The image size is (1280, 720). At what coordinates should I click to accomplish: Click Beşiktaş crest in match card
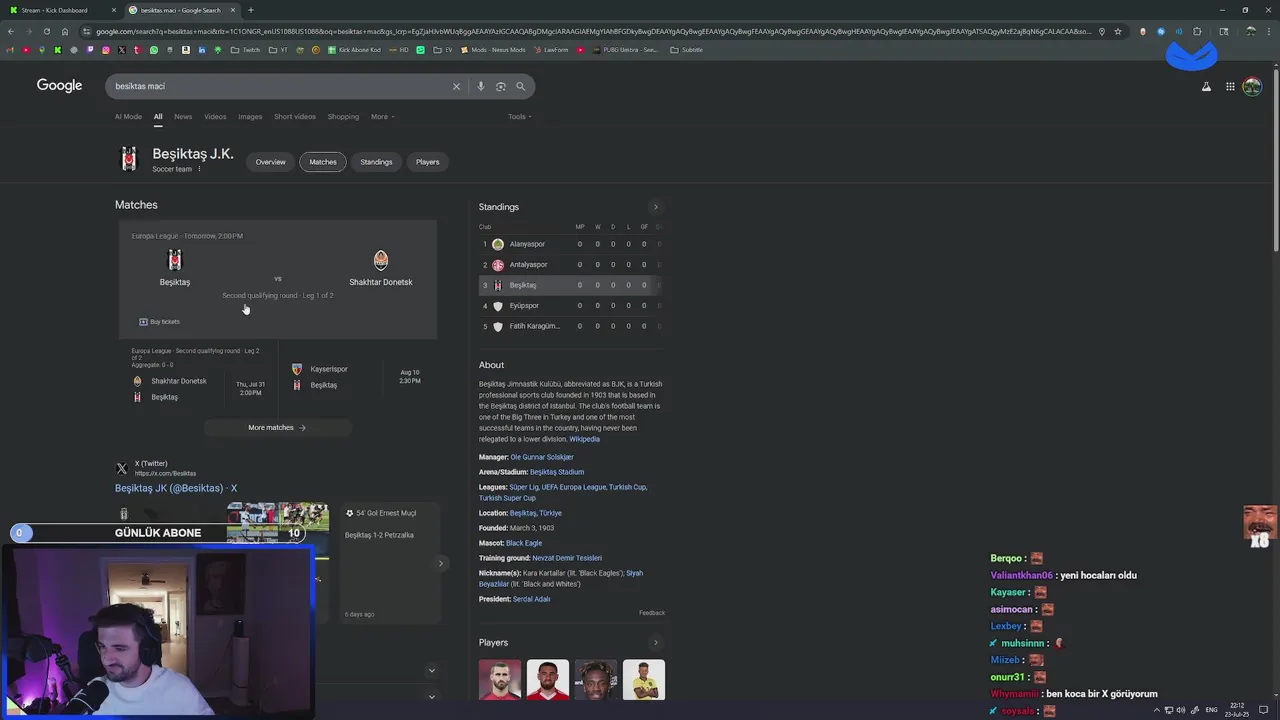(x=175, y=260)
